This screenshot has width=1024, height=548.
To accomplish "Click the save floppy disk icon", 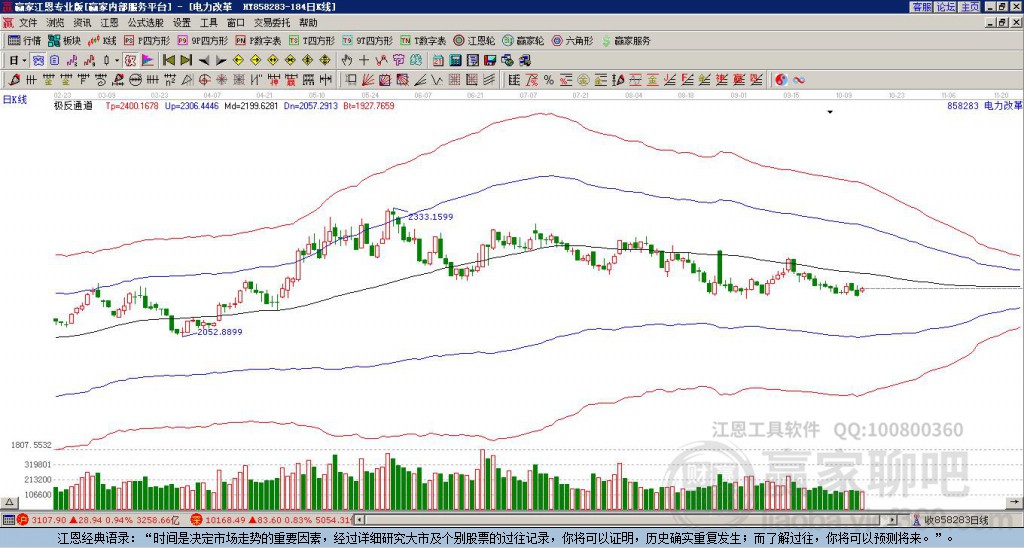I will pos(490,60).
